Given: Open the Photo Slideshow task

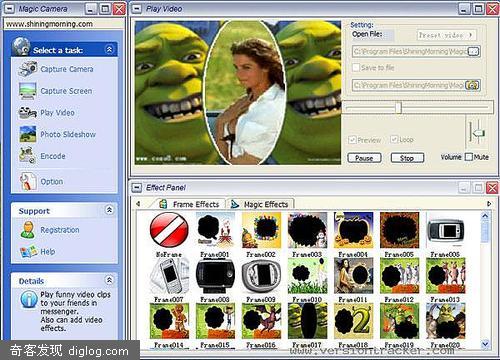Looking at the screenshot, I should click(x=57, y=134).
